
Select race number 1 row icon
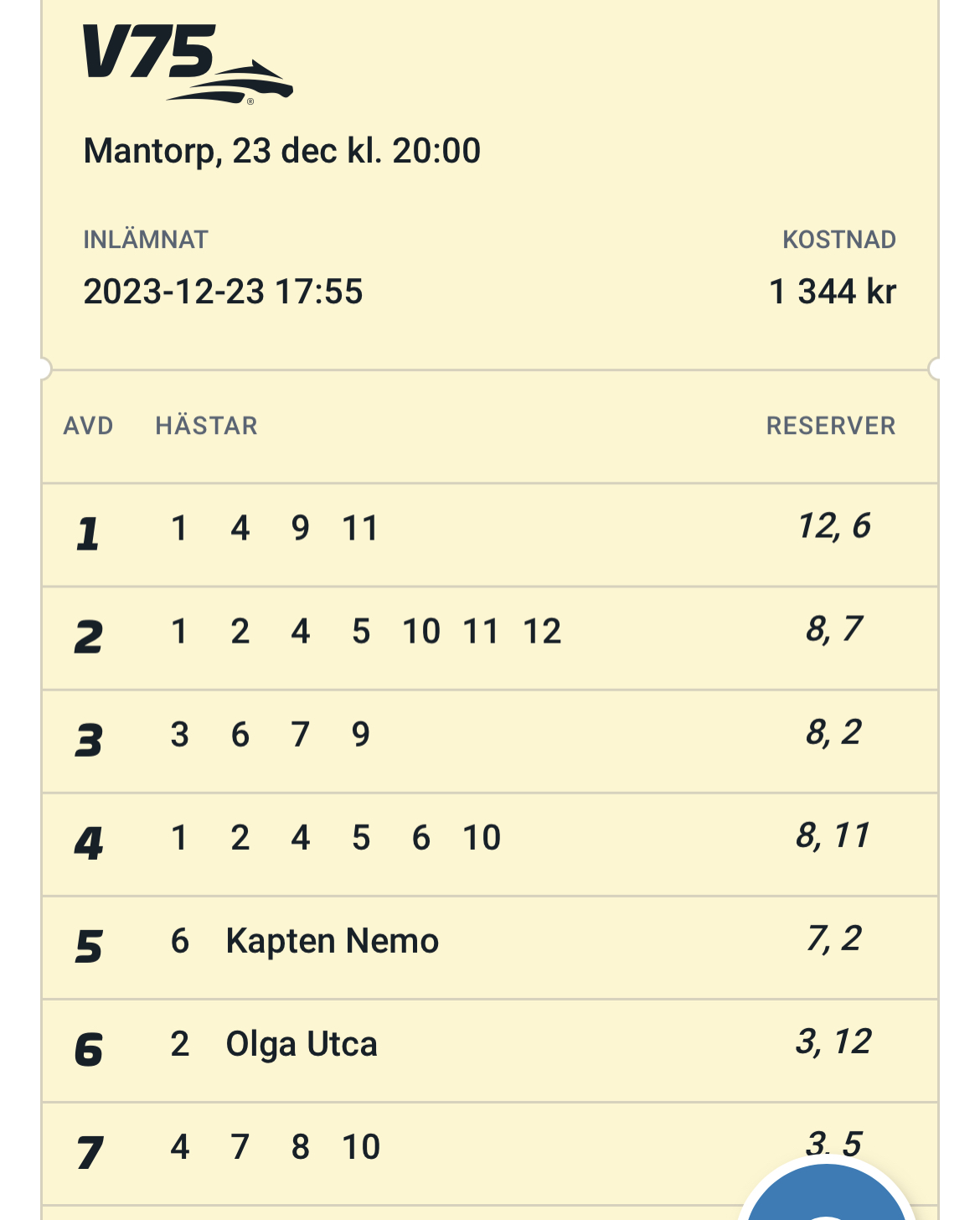(88, 534)
